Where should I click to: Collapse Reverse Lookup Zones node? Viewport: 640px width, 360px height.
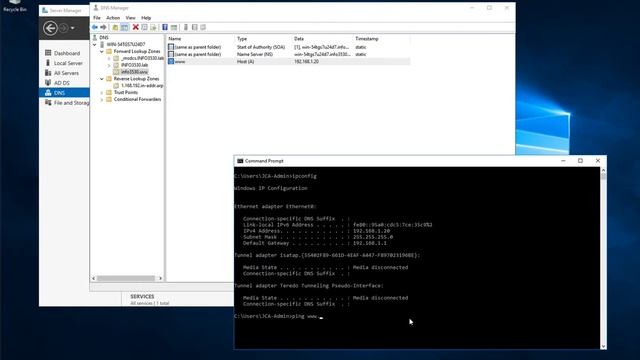click(102, 79)
